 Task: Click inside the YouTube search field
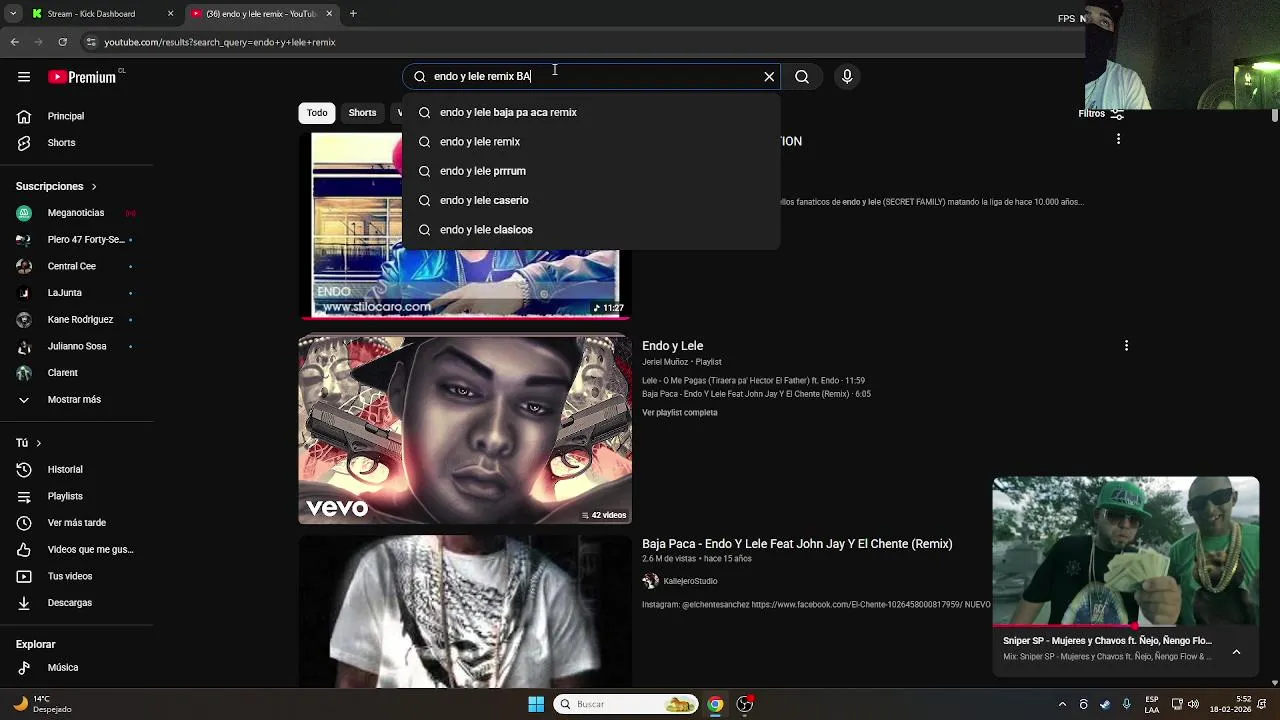pyautogui.click(x=590, y=76)
